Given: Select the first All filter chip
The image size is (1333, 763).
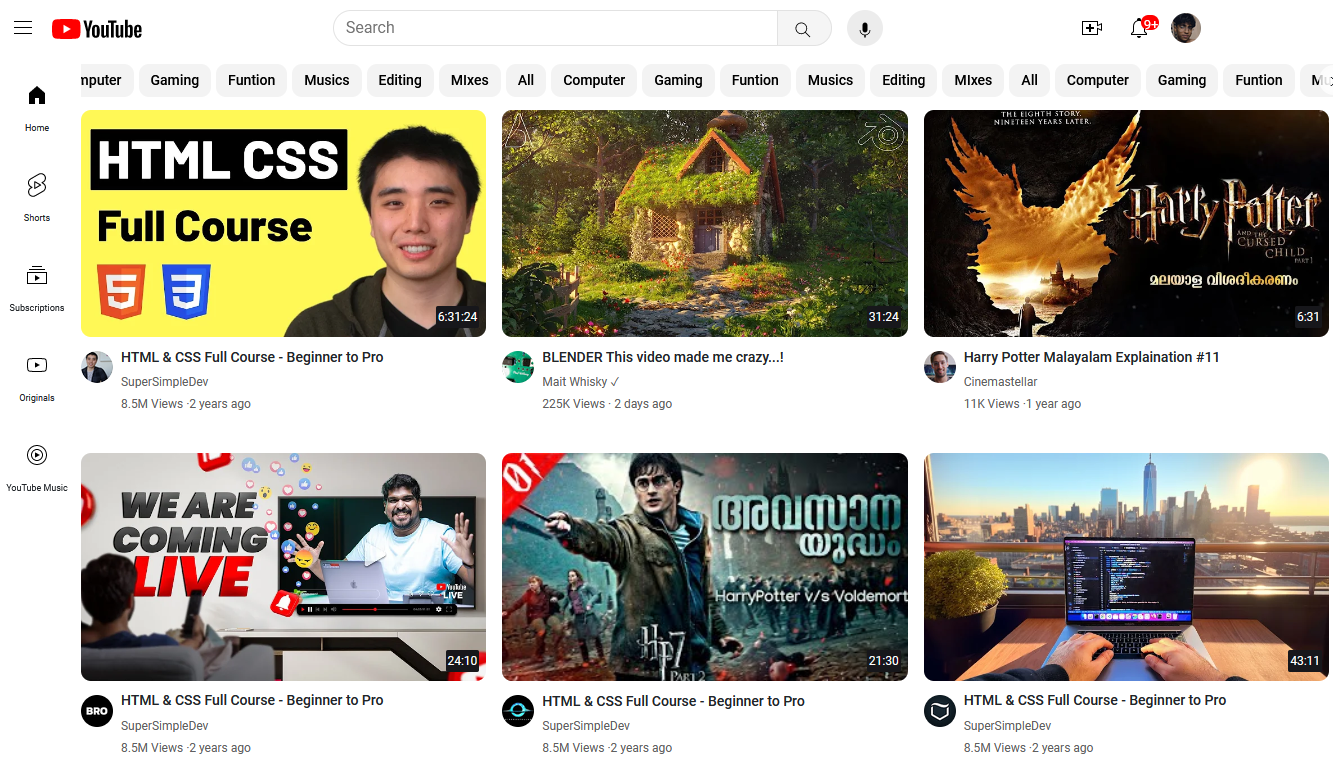Looking at the screenshot, I should coord(526,80).
